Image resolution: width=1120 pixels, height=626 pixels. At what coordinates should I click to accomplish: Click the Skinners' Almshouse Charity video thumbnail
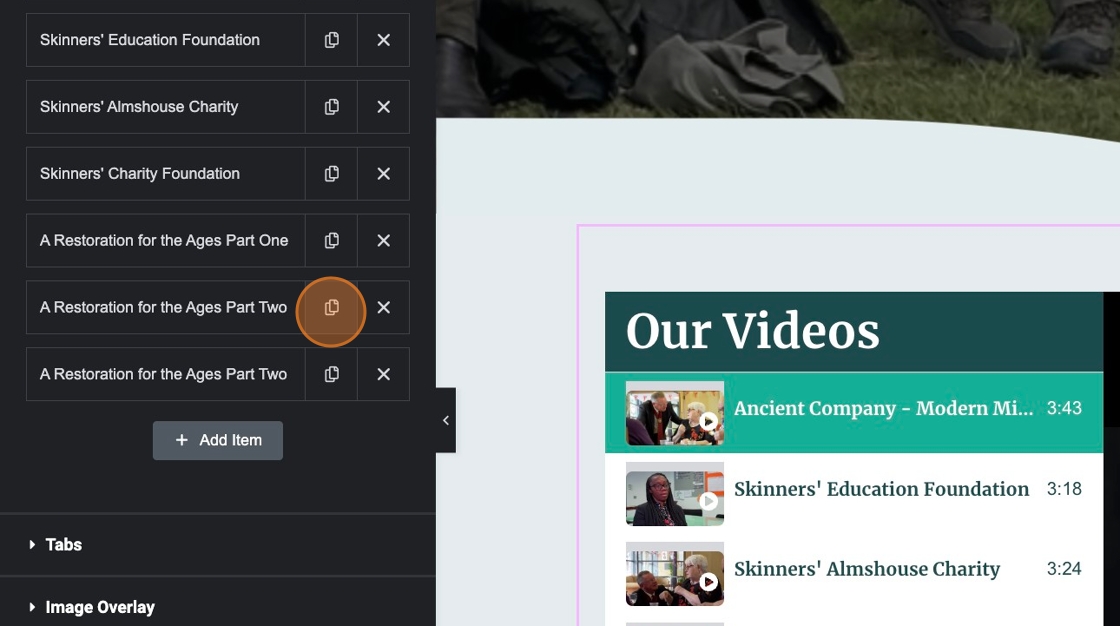pyautogui.click(x=675, y=574)
